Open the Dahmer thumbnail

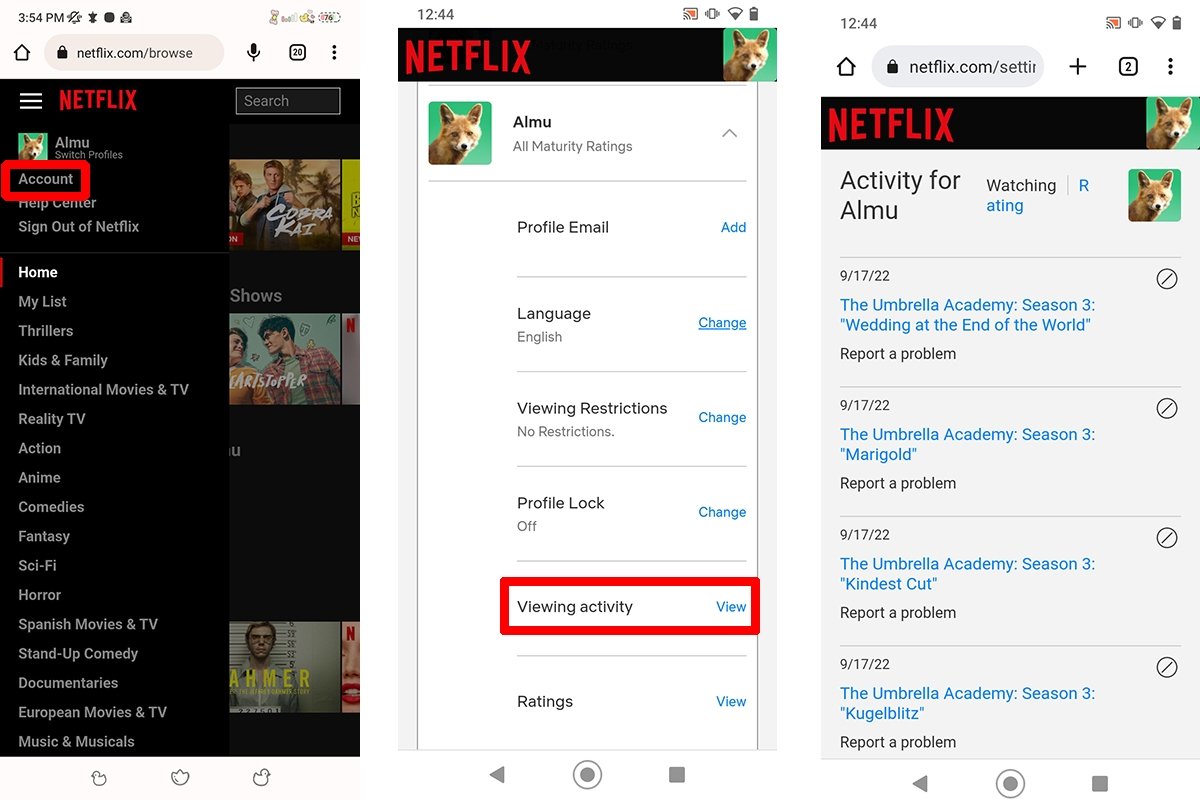[285, 667]
